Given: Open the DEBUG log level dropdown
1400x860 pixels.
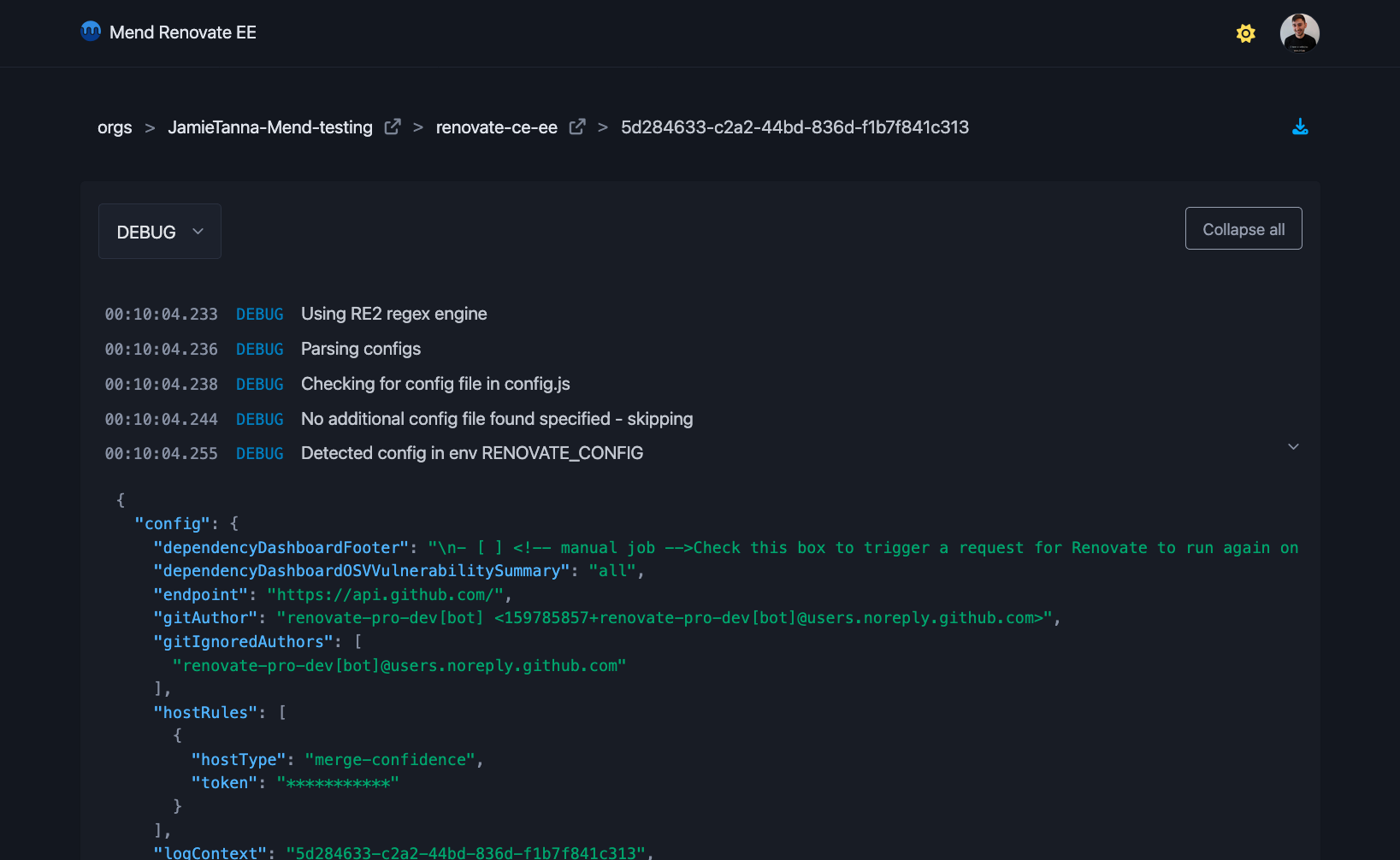Looking at the screenshot, I should pyautogui.click(x=159, y=231).
